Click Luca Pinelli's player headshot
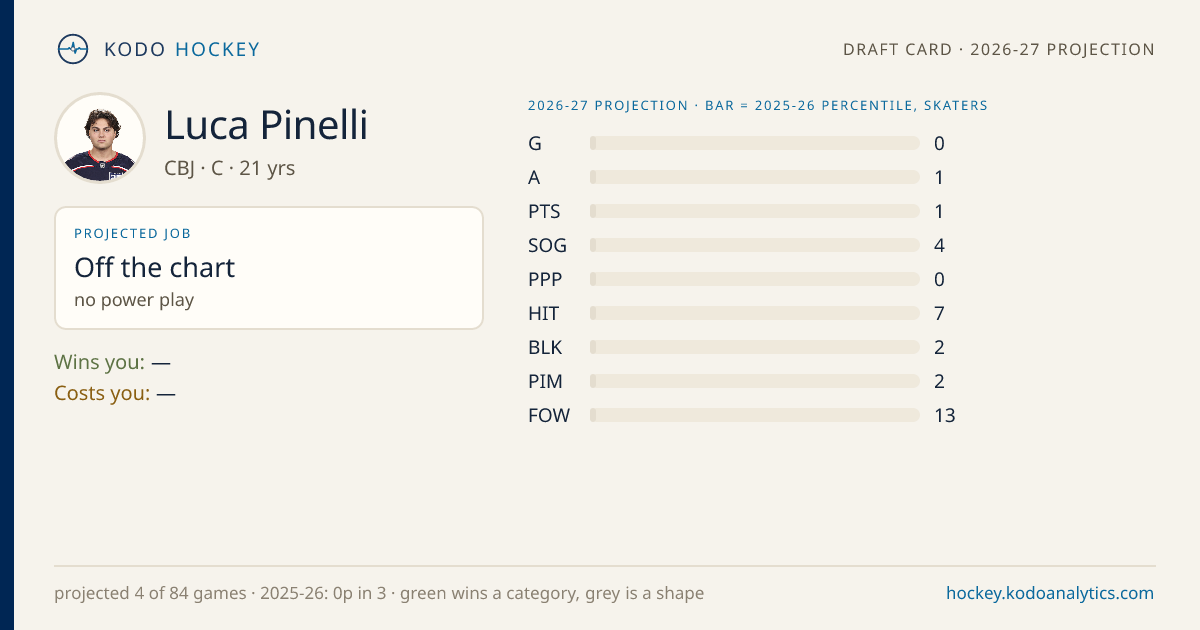1200x630 pixels. point(100,138)
